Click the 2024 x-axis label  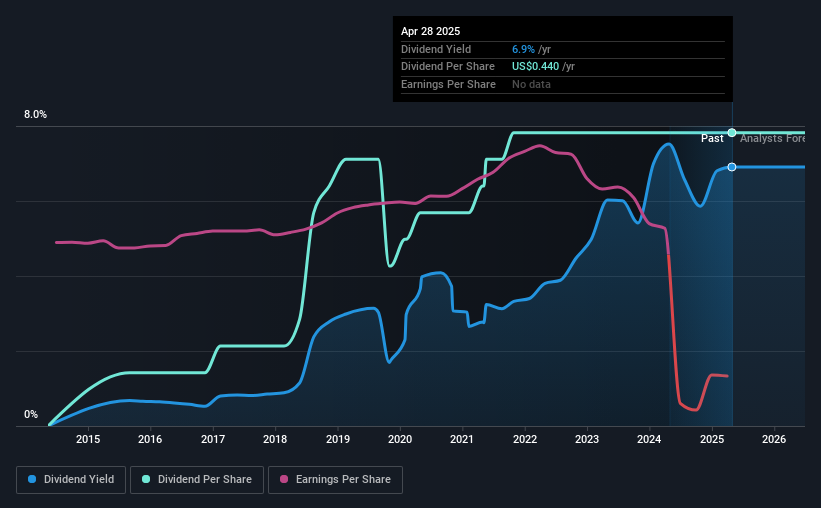coord(649,439)
